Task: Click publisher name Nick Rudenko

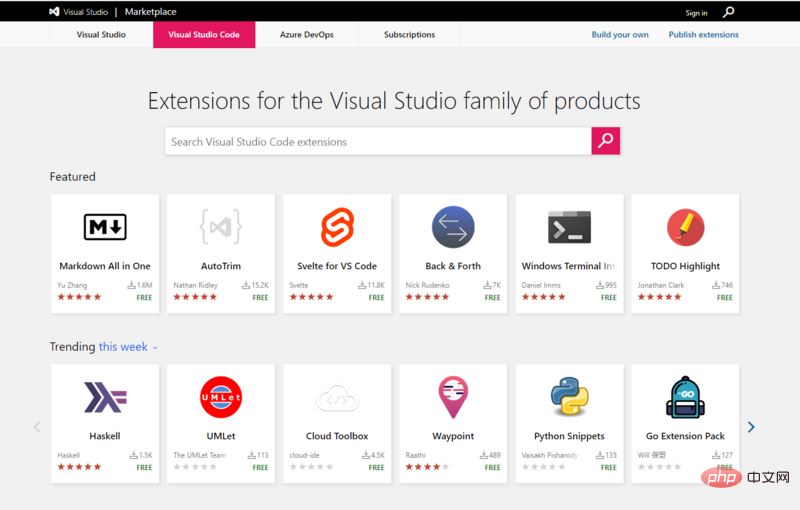Action: (428, 285)
